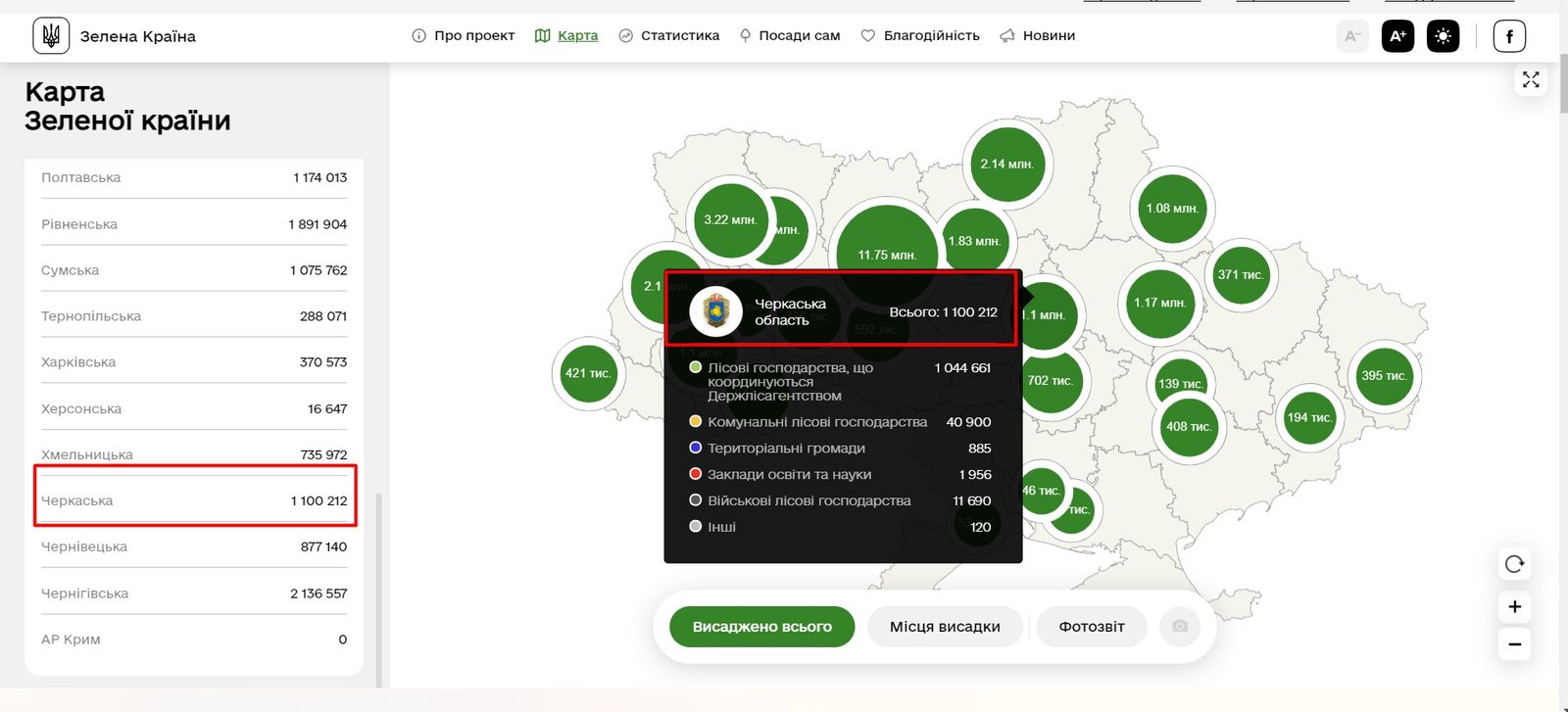The width and height of the screenshot is (1568, 712).
Task: Click the 421 тис. map bubble
Action: pos(588,372)
